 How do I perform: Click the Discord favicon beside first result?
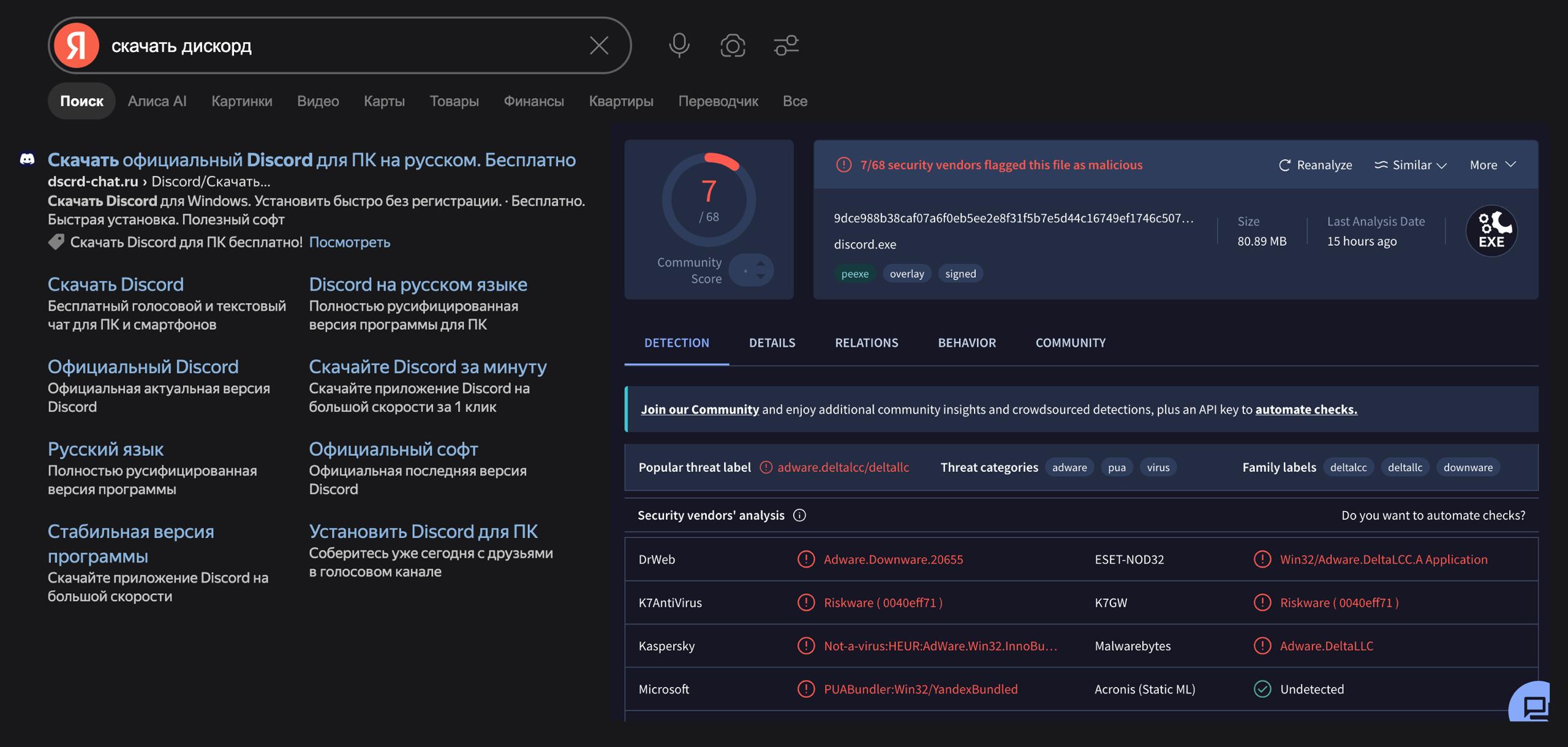coord(27,159)
